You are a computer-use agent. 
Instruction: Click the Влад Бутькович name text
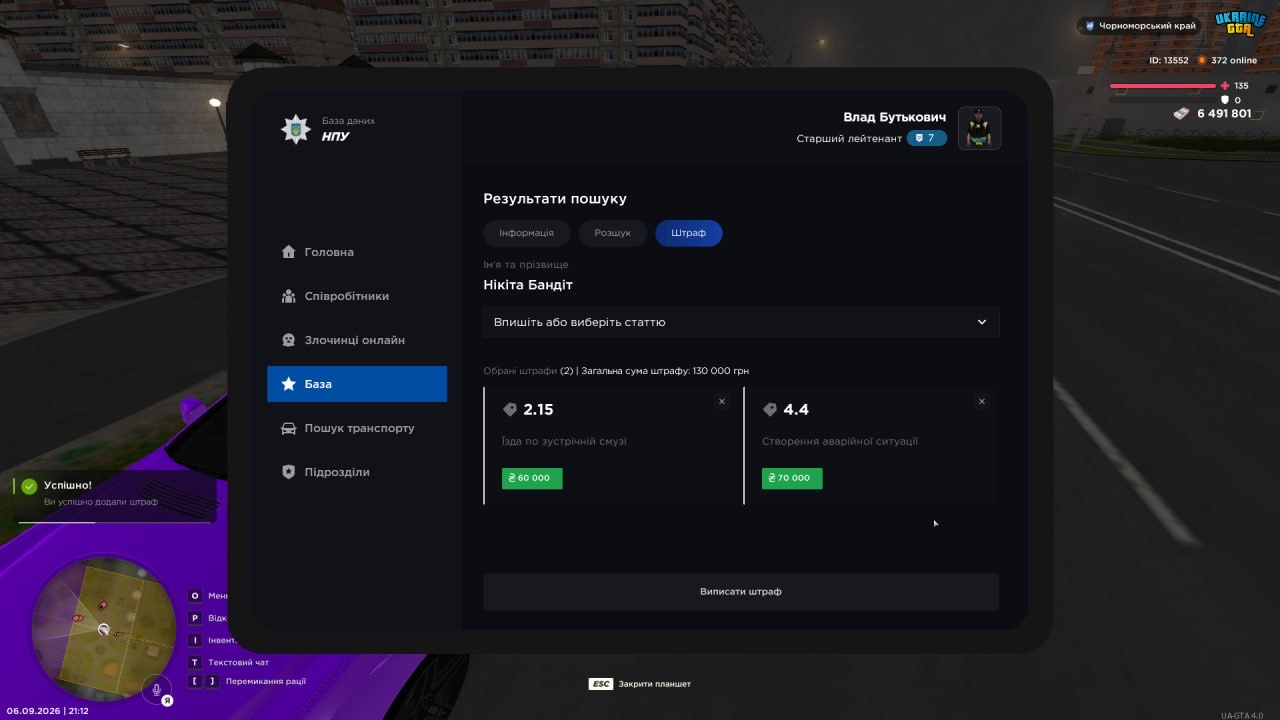click(894, 117)
